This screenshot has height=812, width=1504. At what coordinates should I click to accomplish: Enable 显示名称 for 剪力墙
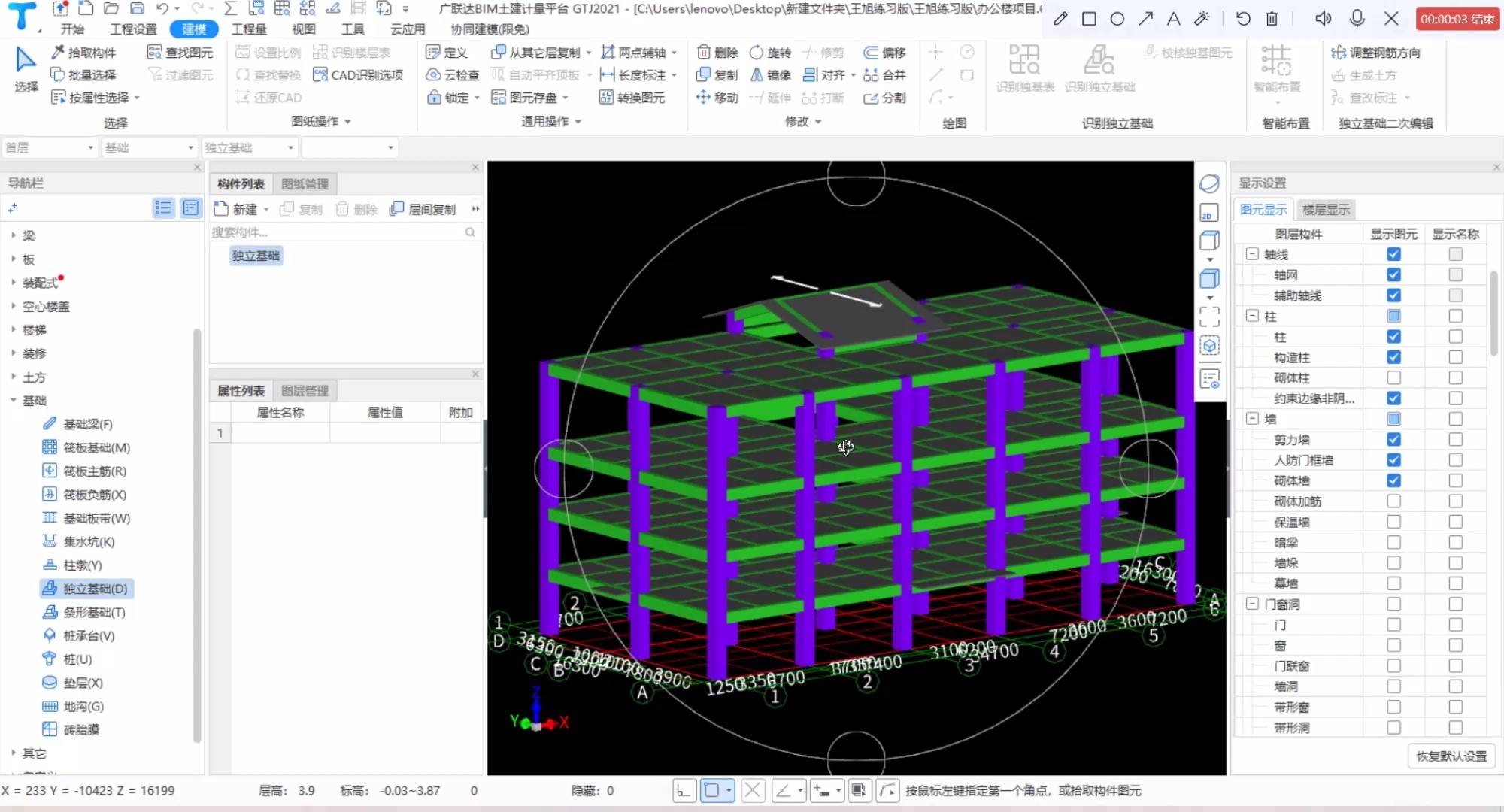pos(1454,439)
